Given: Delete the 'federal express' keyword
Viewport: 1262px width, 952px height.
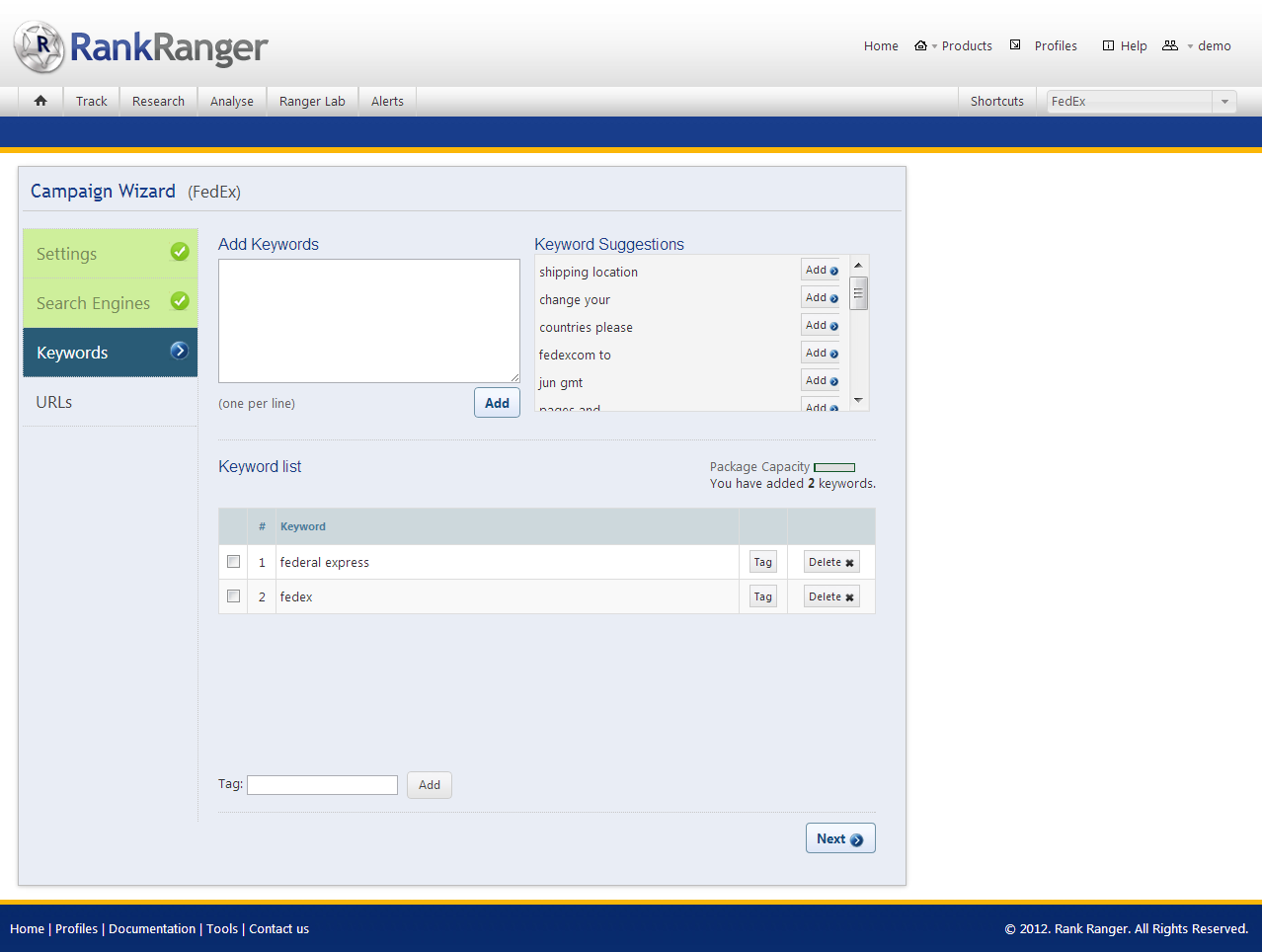Looking at the screenshot, I should click(830, 562).
